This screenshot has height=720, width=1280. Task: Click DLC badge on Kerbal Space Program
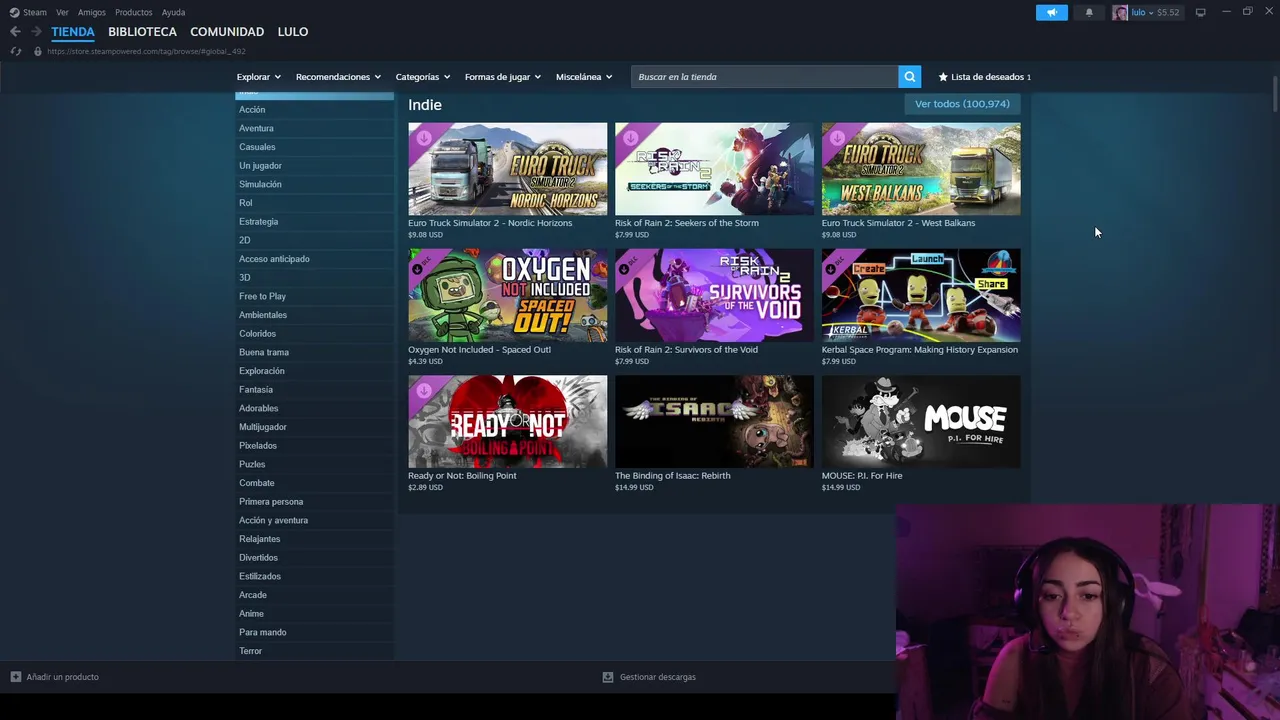point(838,264)
